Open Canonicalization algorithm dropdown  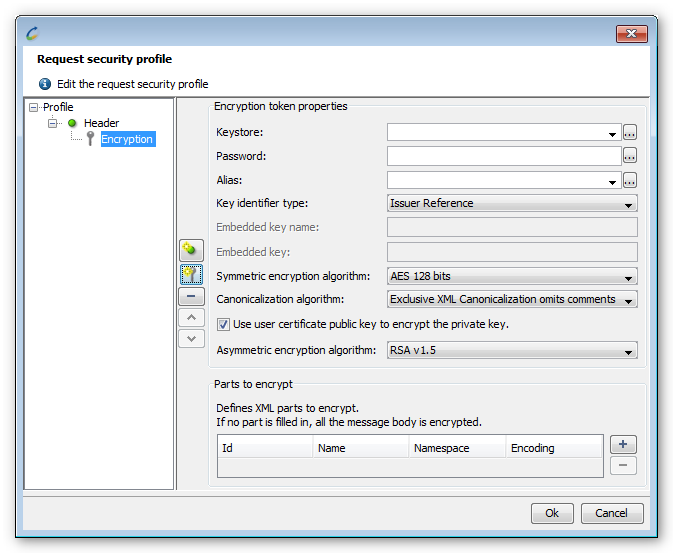512,299
